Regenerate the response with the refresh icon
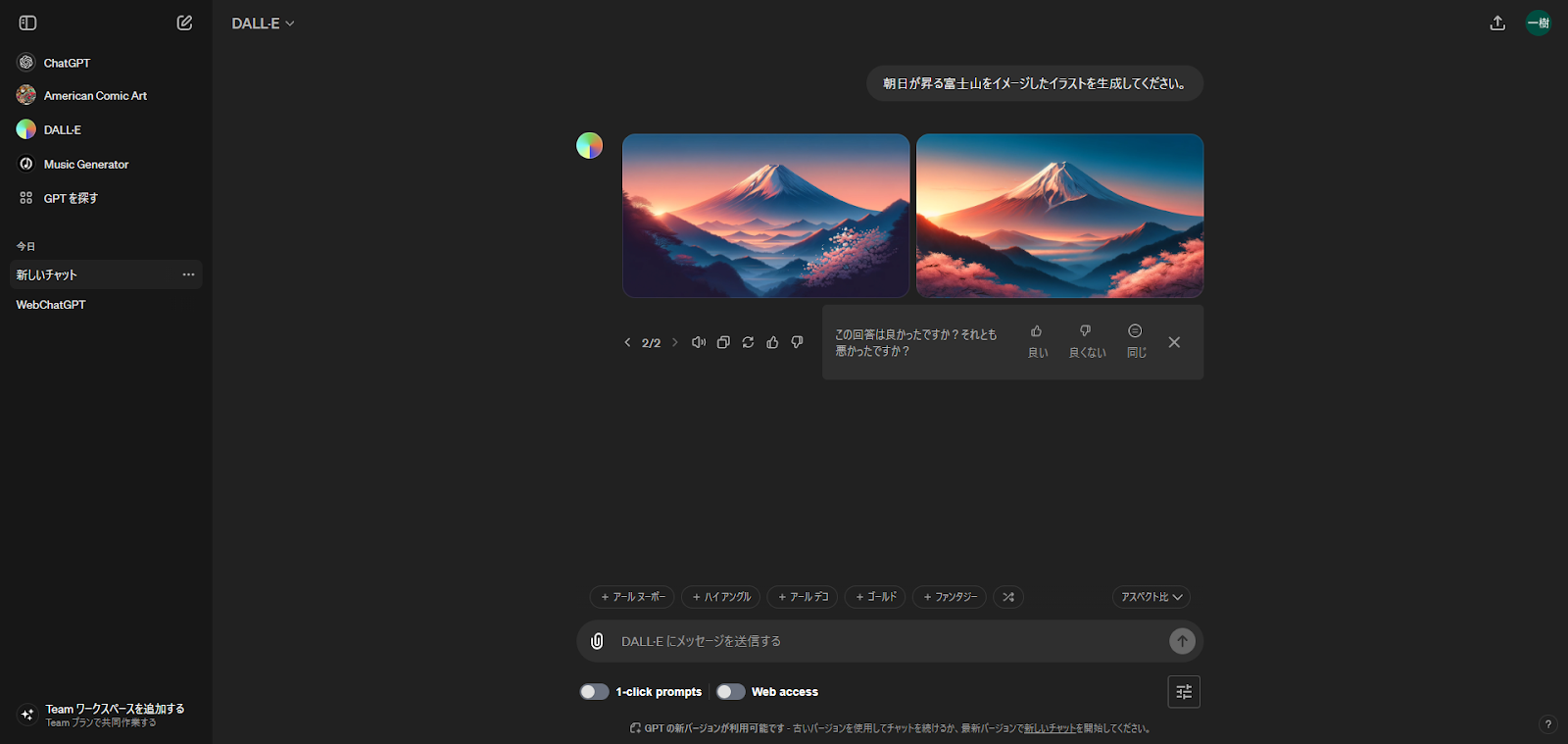This screenshot has width=1568, height=744. tap(748, 342)
